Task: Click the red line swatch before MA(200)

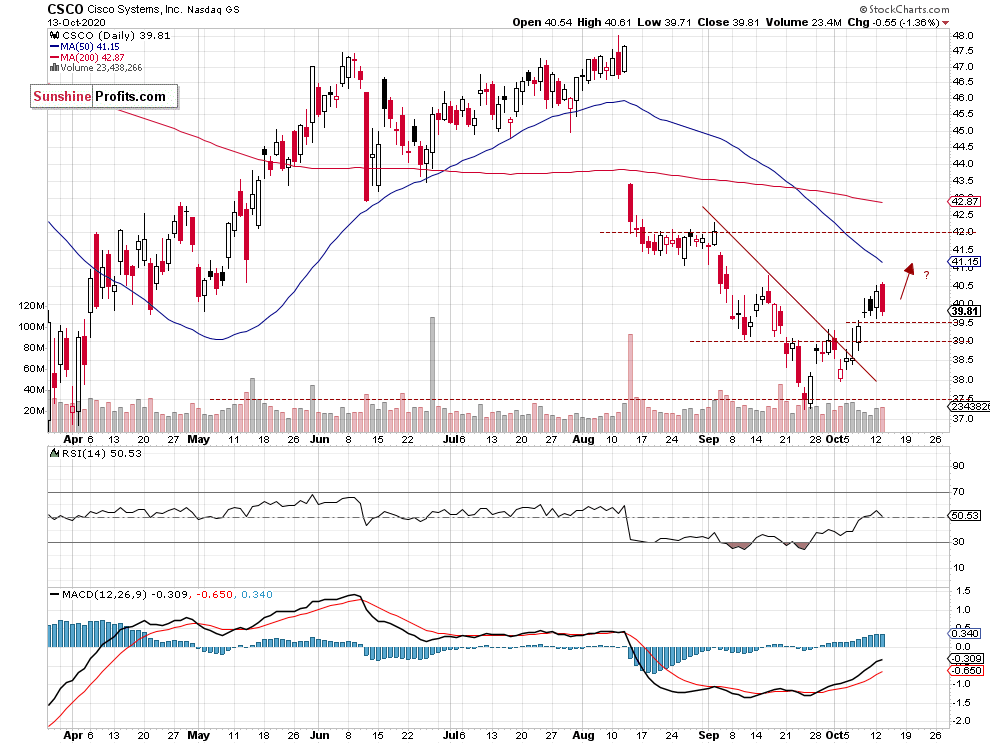Action: tap(54, 57)
